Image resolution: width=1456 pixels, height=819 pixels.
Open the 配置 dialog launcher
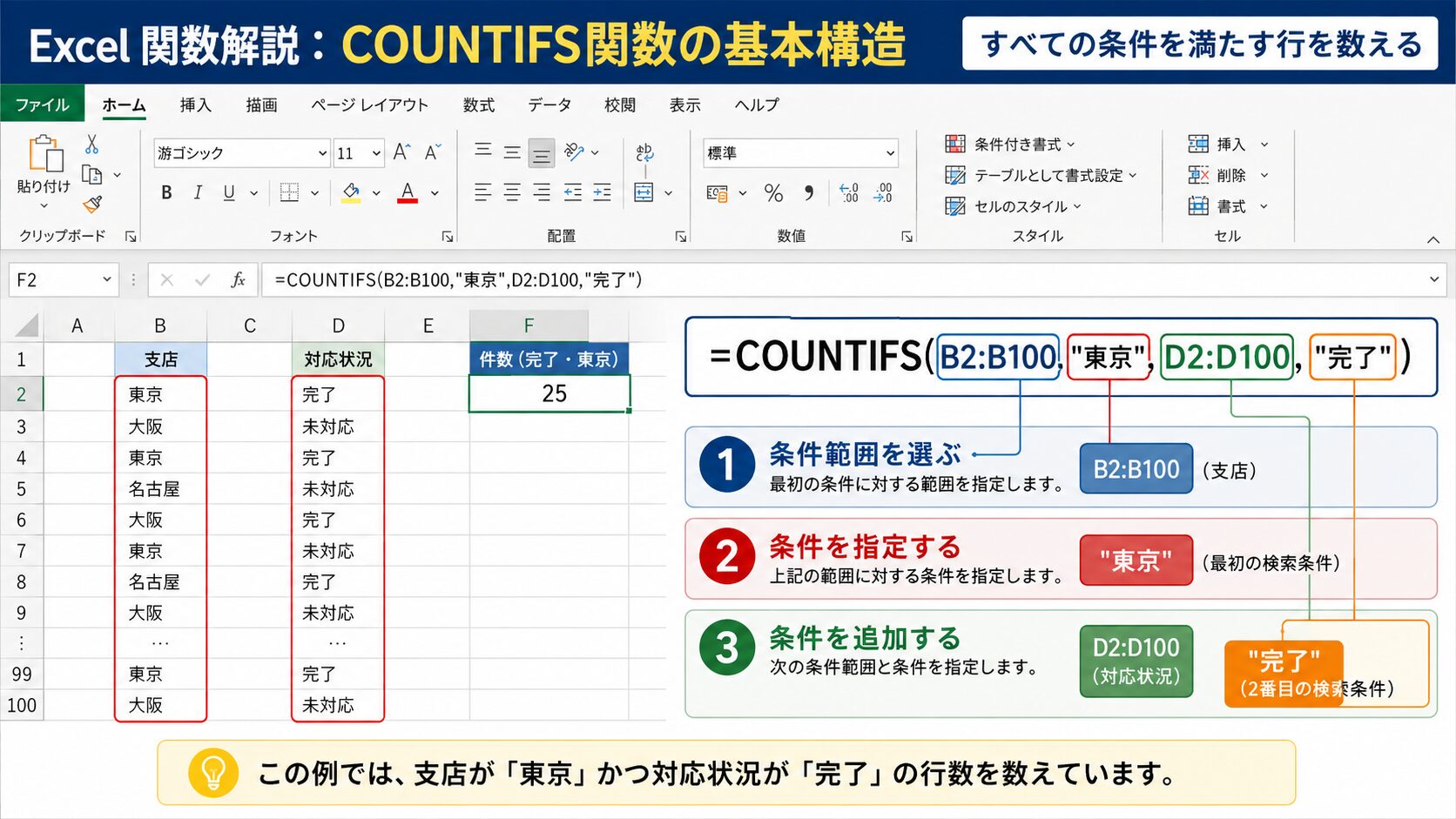pyautogui.click(x=681, y=236)
